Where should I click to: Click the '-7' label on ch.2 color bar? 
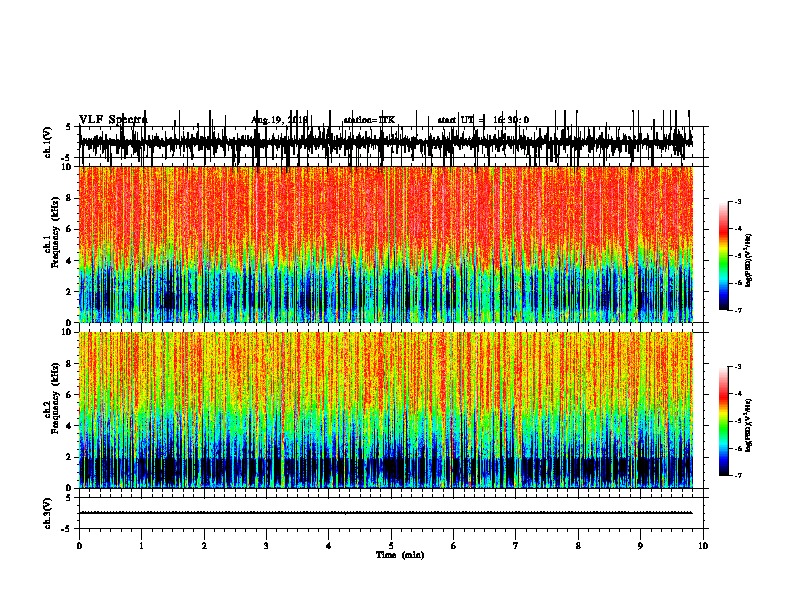pos(737,476)
